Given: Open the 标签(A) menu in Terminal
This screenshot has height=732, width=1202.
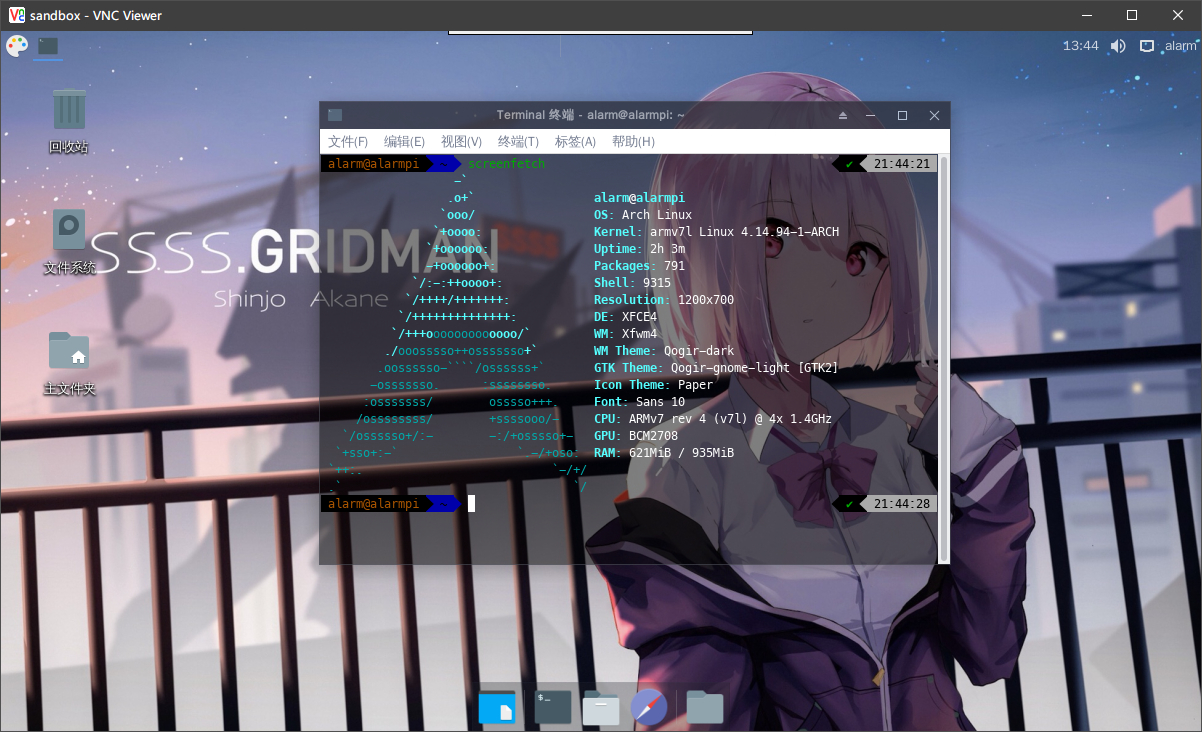Looking at the screenshot, I should 575,142.
